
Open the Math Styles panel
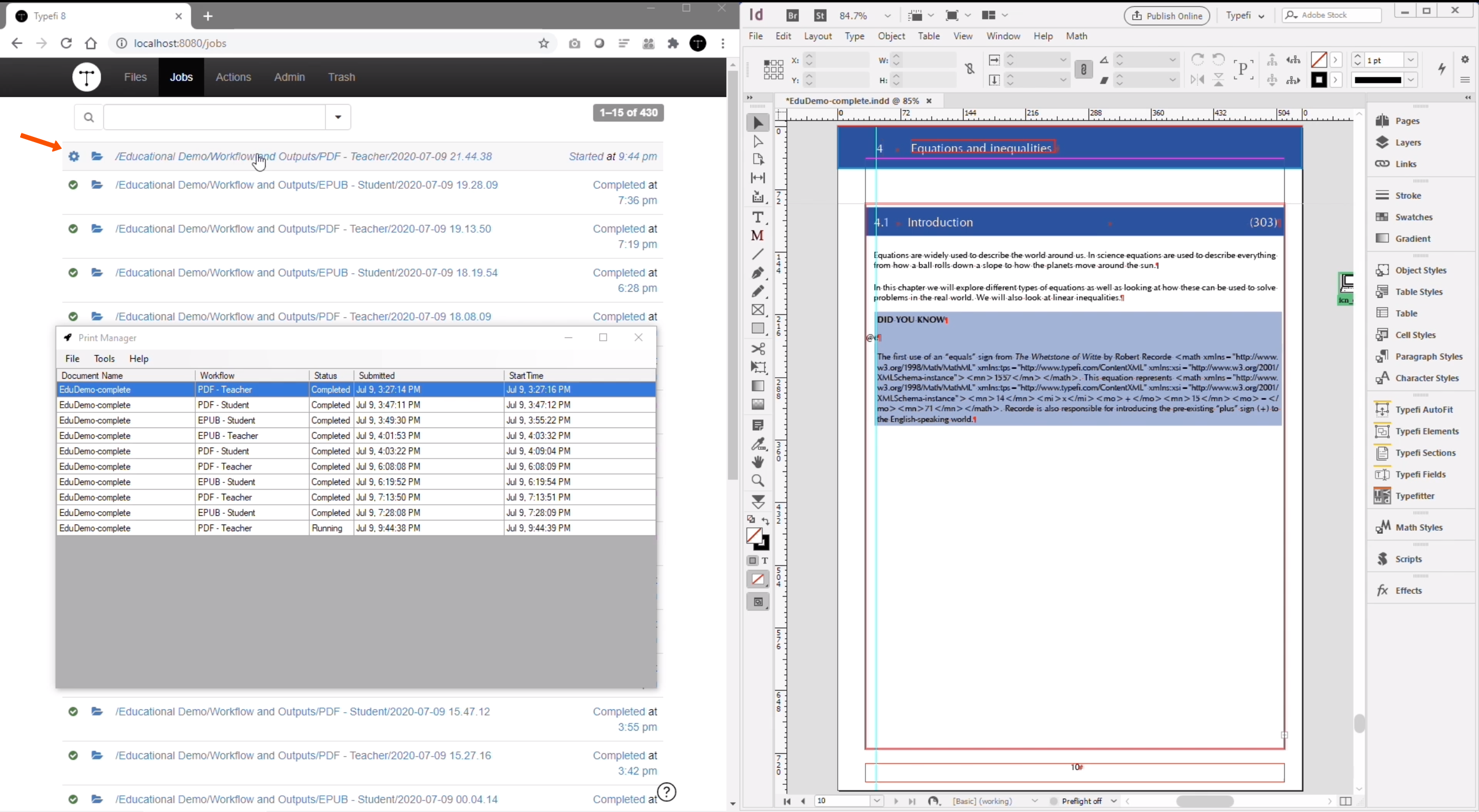coord(1409,527)
